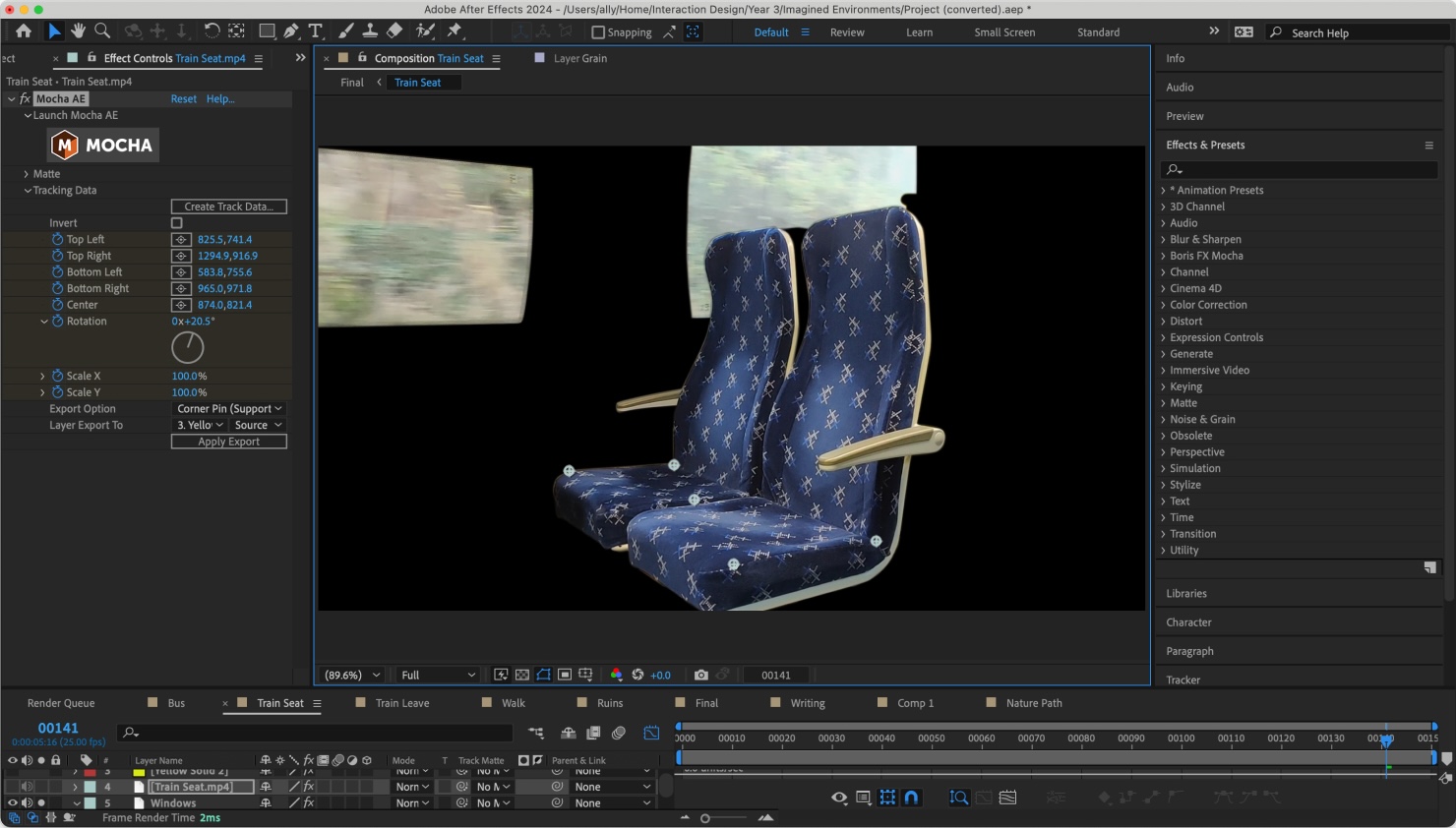Select the Eraser tool
The height and width of the screenshot is (828, 1456).
tap(394, 31)
